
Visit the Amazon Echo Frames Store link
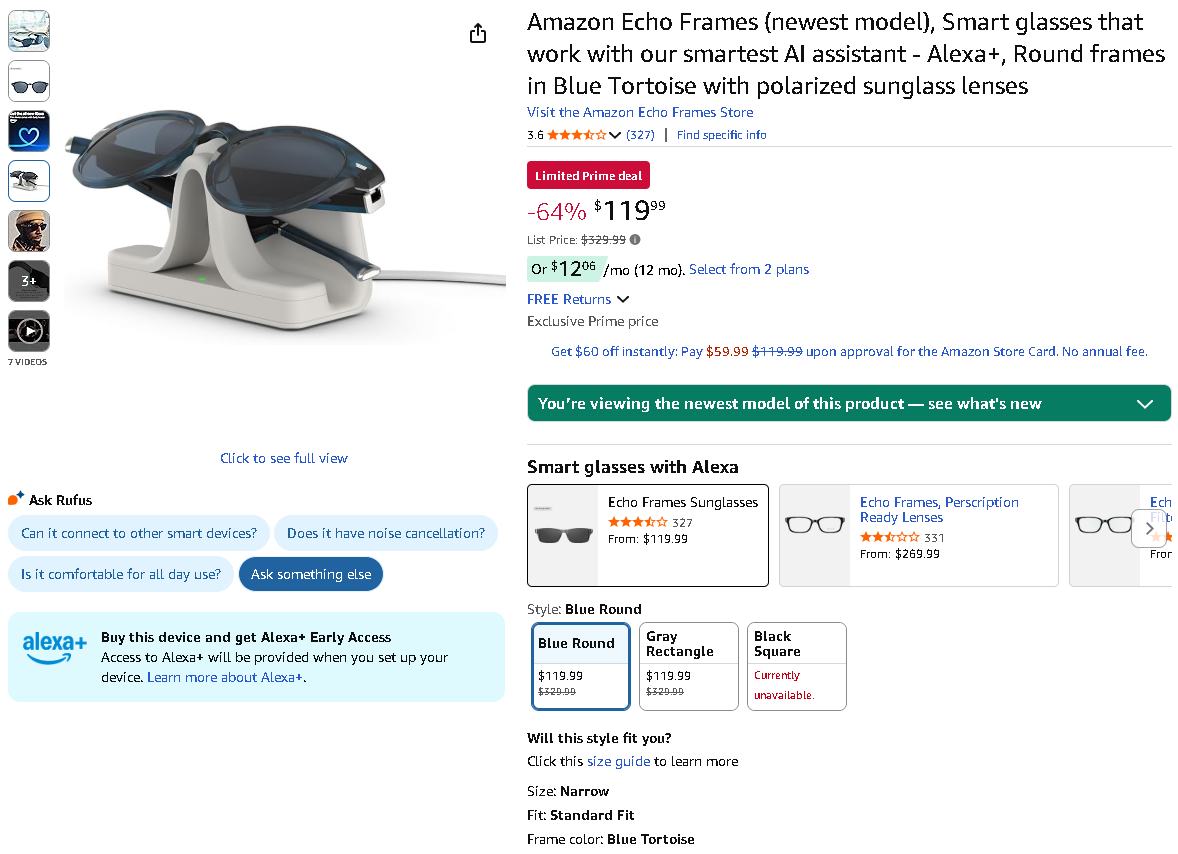tap(640, 112)
